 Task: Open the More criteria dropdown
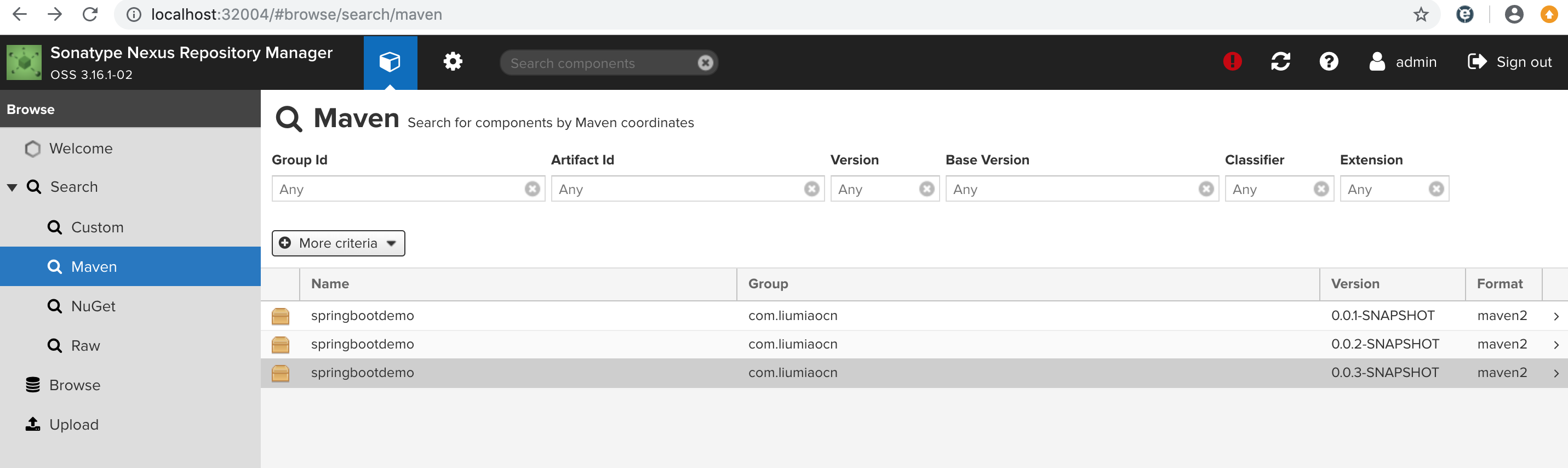338,243
